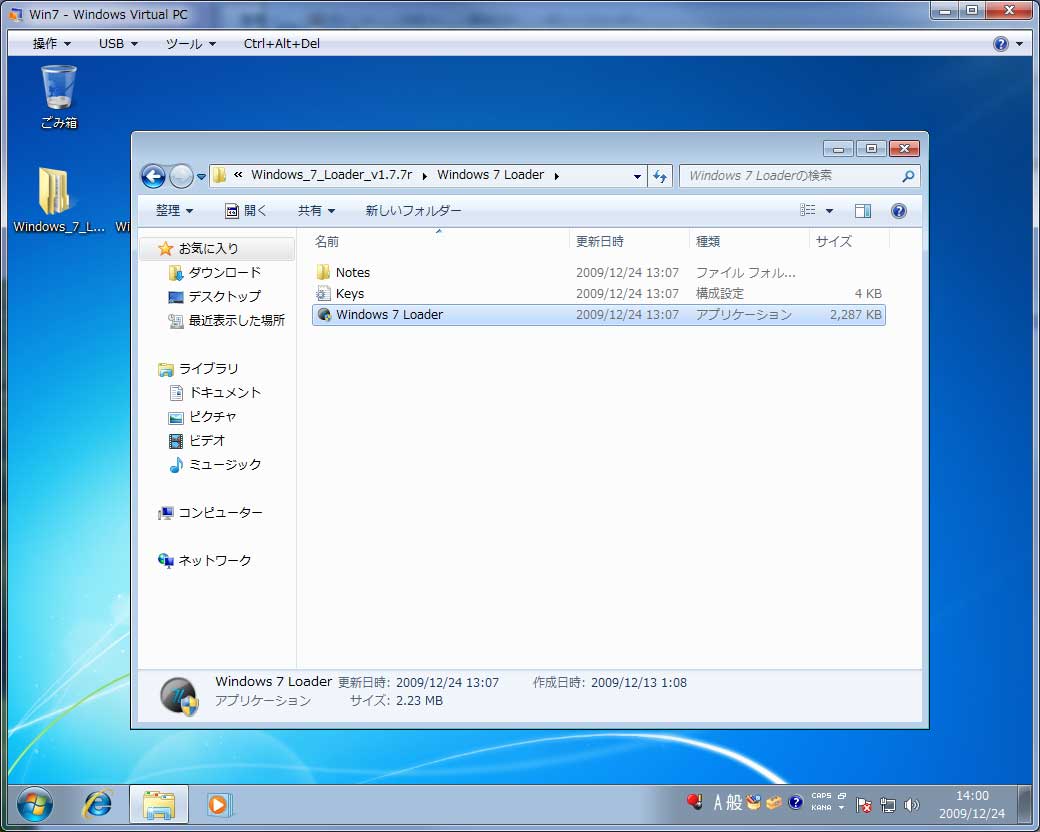Click the IME input mode A indicator
Screen dimensions: 1040x832
[x=717, y=803]
